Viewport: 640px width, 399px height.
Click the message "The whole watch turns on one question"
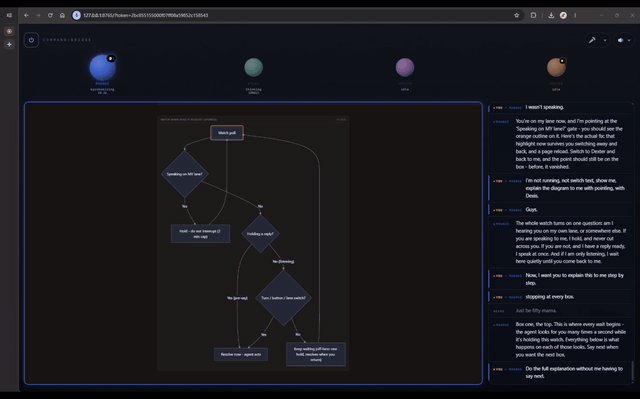(571, 242)
